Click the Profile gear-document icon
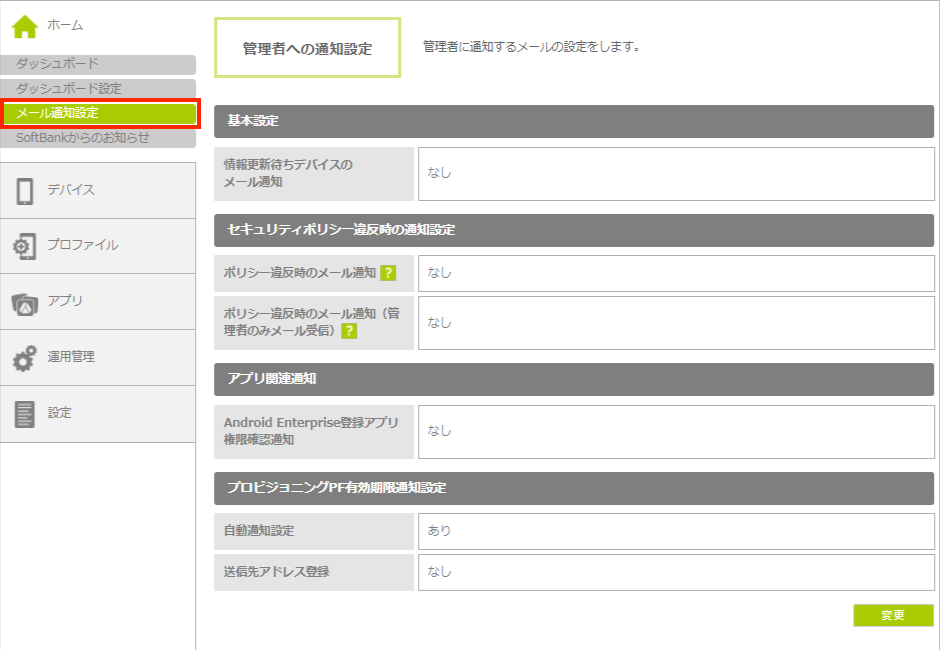The width and height of the screenshot is (940, 650). click(x=25, y=246)
